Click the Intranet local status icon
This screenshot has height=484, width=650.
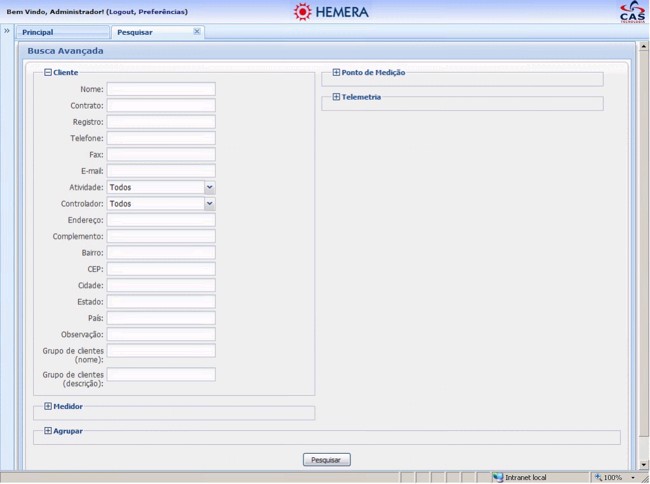(x=497, y=478)
